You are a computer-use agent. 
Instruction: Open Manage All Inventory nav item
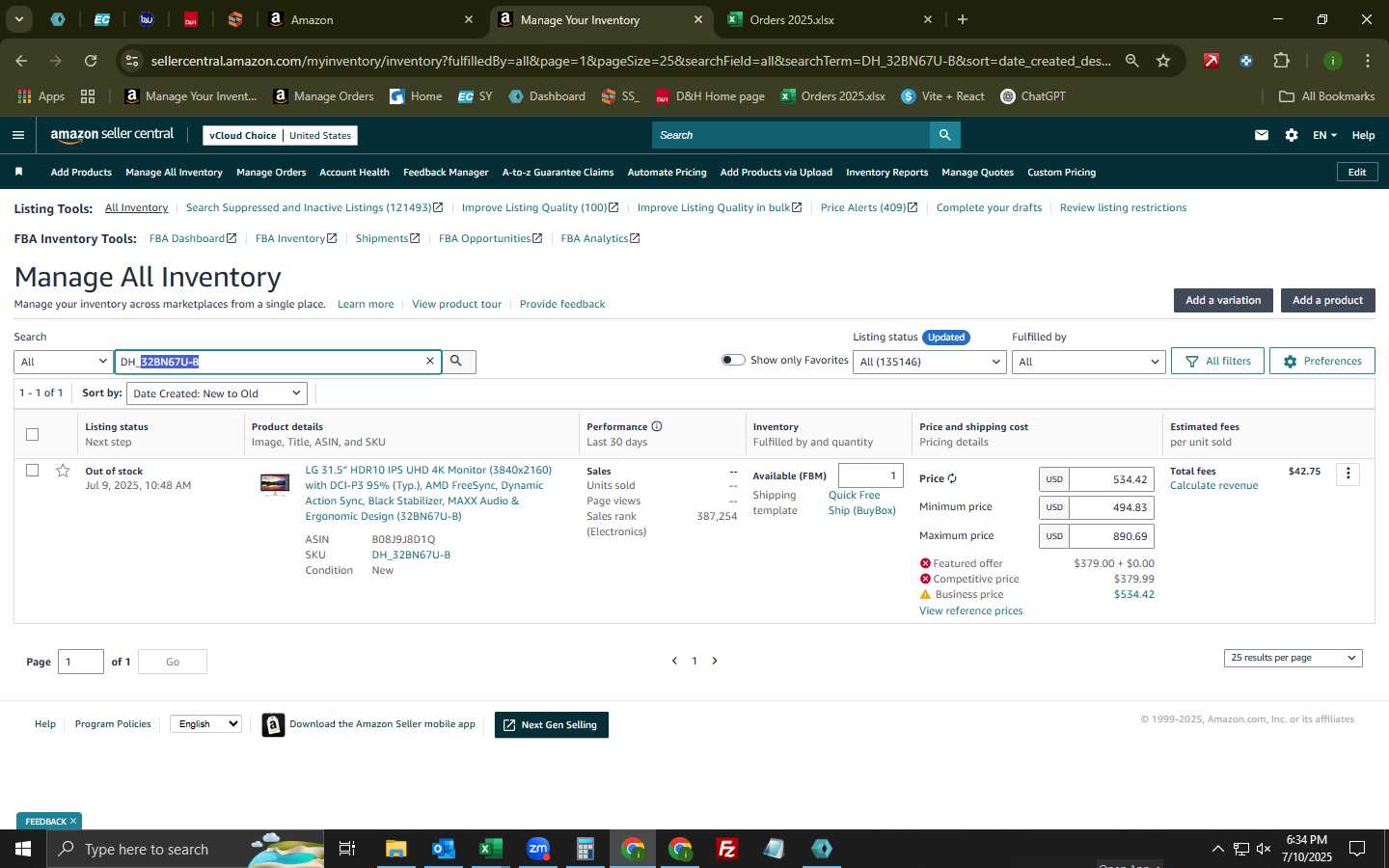coord(174,172)
